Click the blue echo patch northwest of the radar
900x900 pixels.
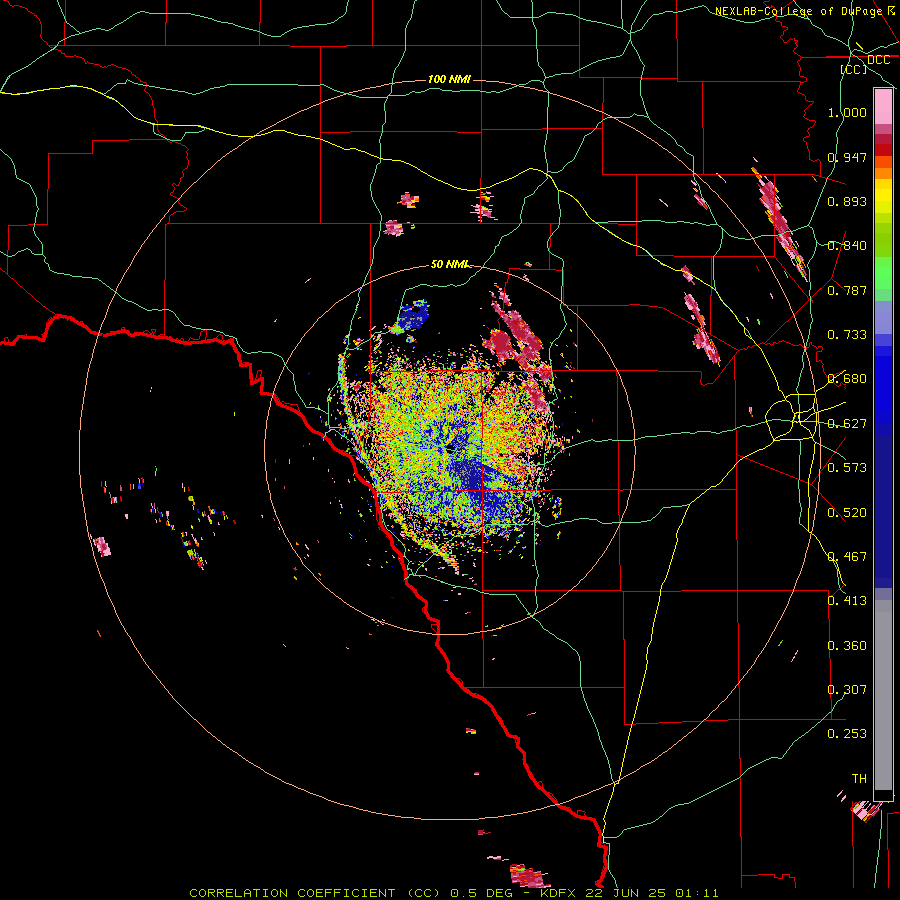point(414,316)
